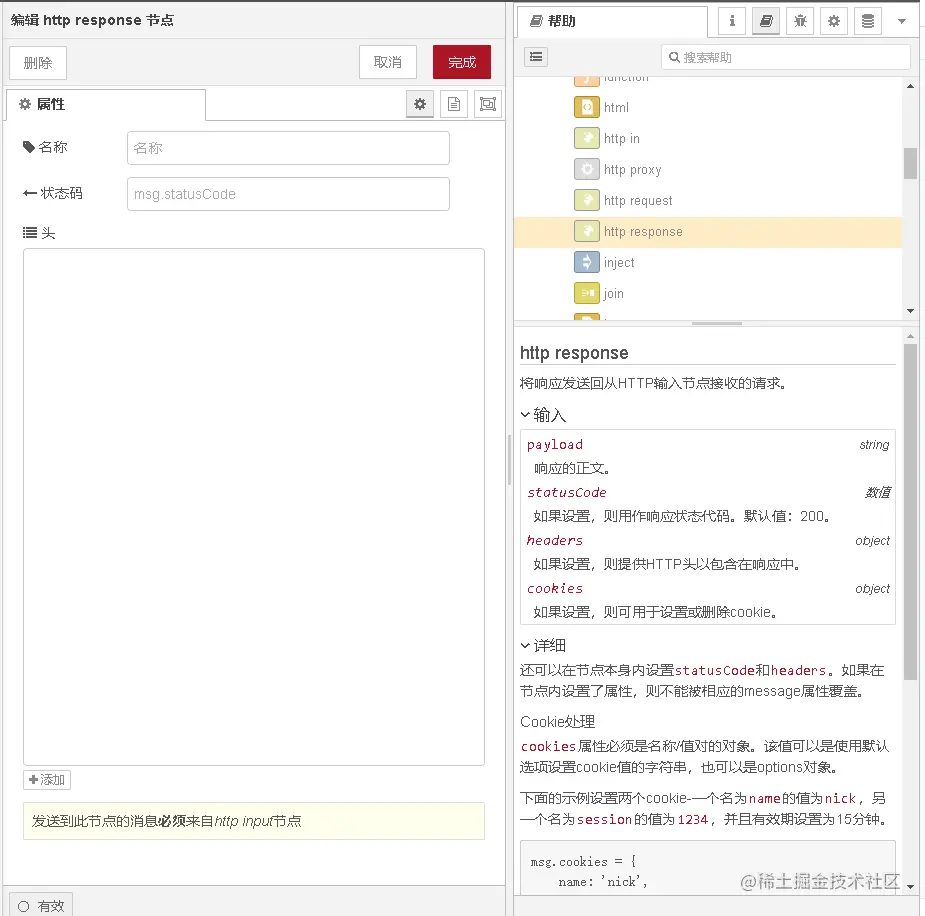This screenshot has height=916, width=925.
Task: Open the node description document icon
Action: 454,104
